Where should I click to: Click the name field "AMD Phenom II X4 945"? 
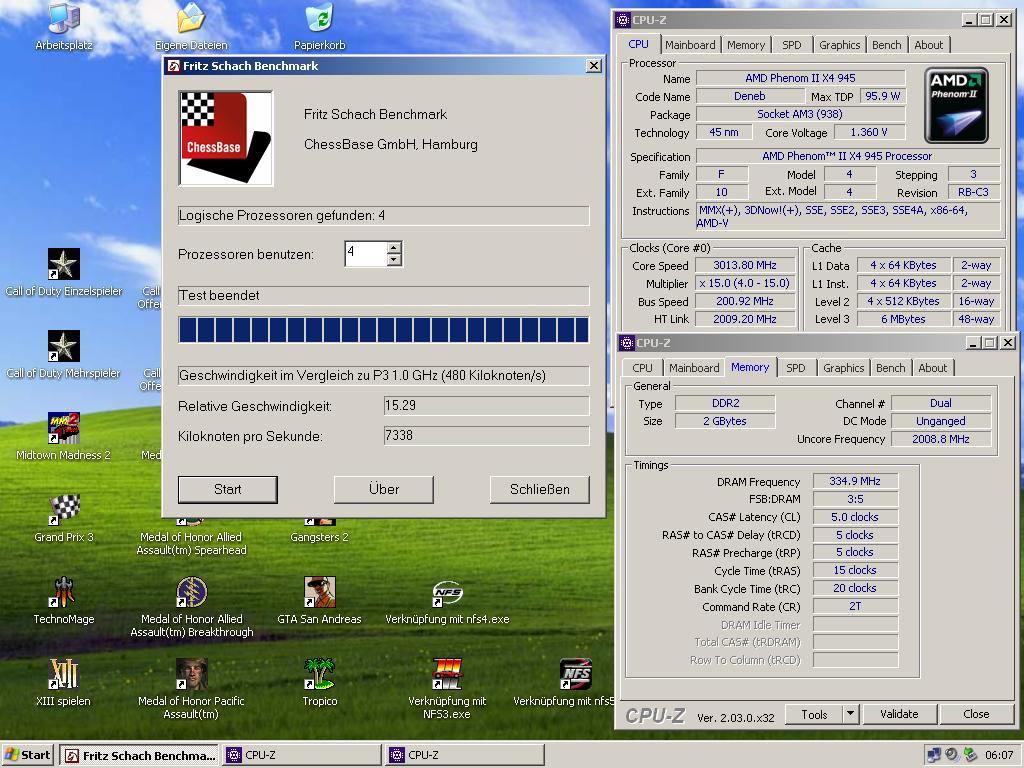[800, 78]
